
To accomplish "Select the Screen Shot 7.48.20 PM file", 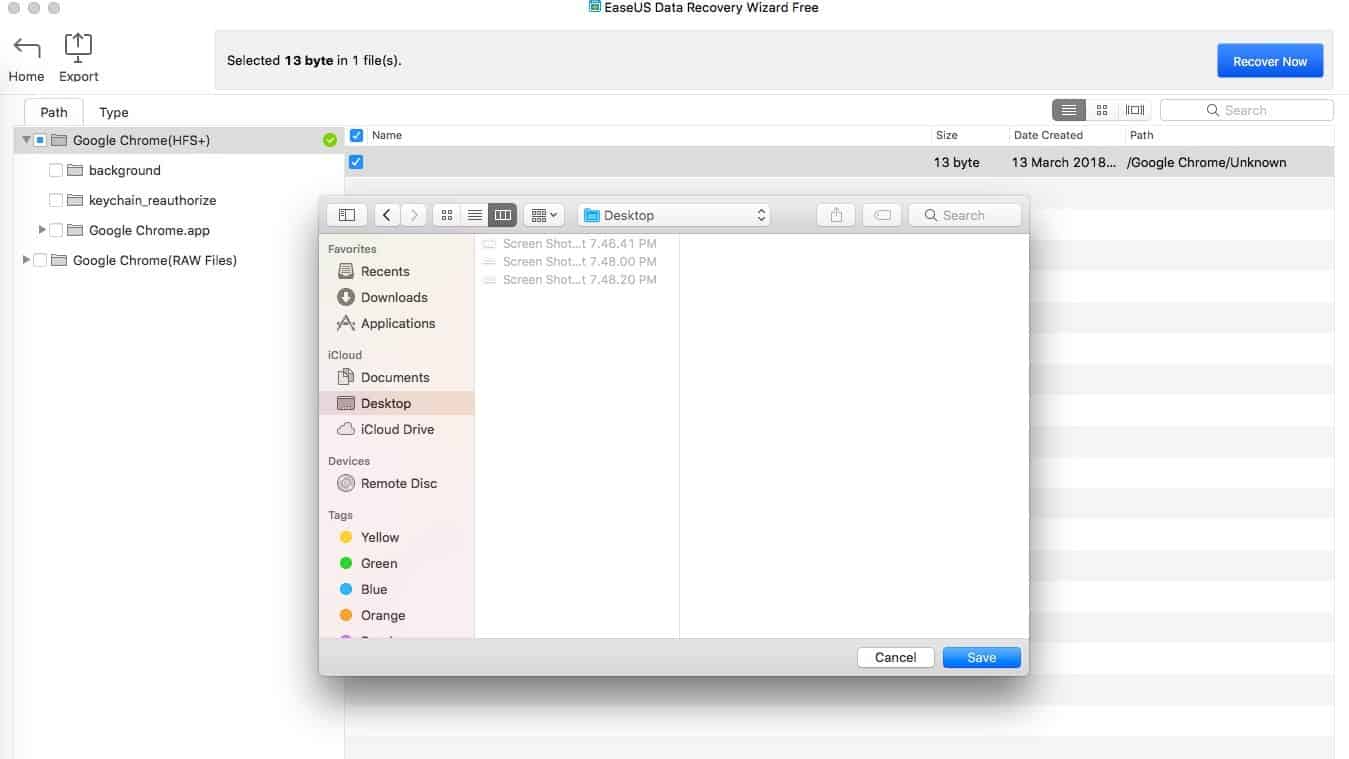I will tap(570, 280).
